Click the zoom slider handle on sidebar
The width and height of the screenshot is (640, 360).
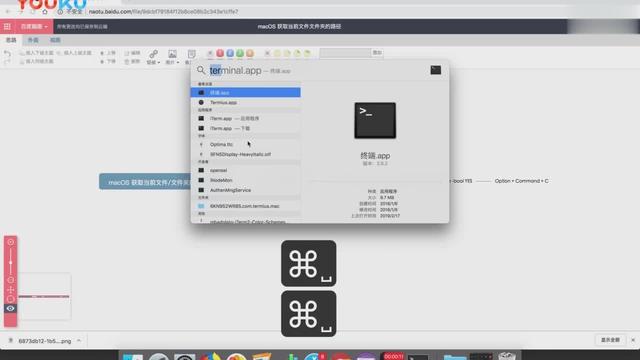pyautogui.click(x=11, y=262)
